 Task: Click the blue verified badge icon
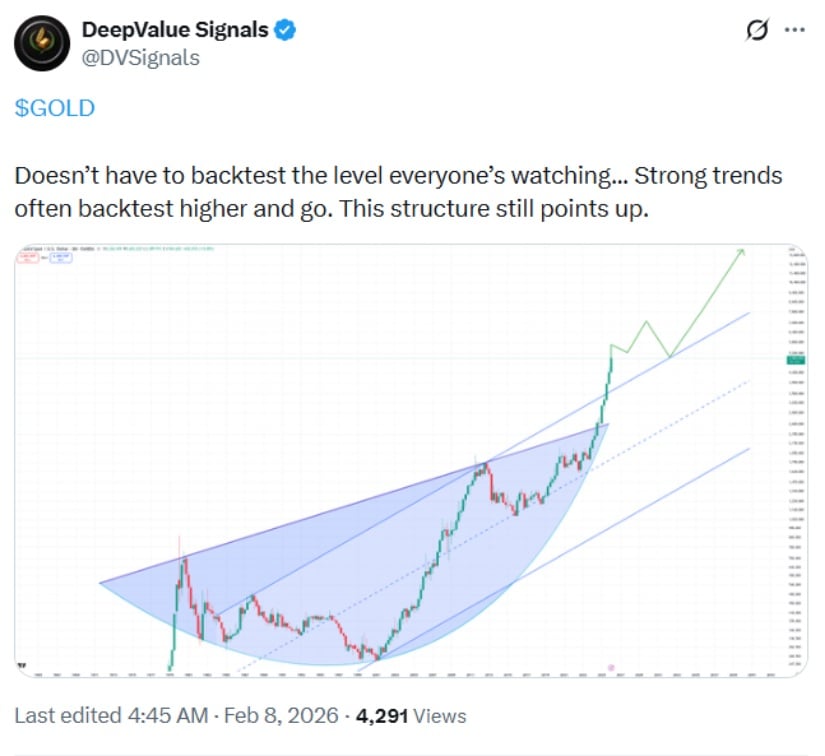pos(285,30)
